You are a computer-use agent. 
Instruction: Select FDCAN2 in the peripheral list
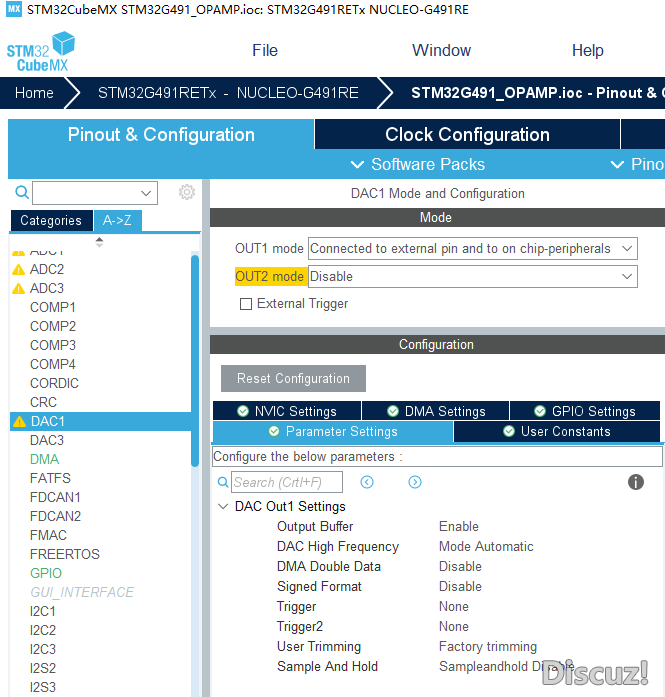coord(56,517)
